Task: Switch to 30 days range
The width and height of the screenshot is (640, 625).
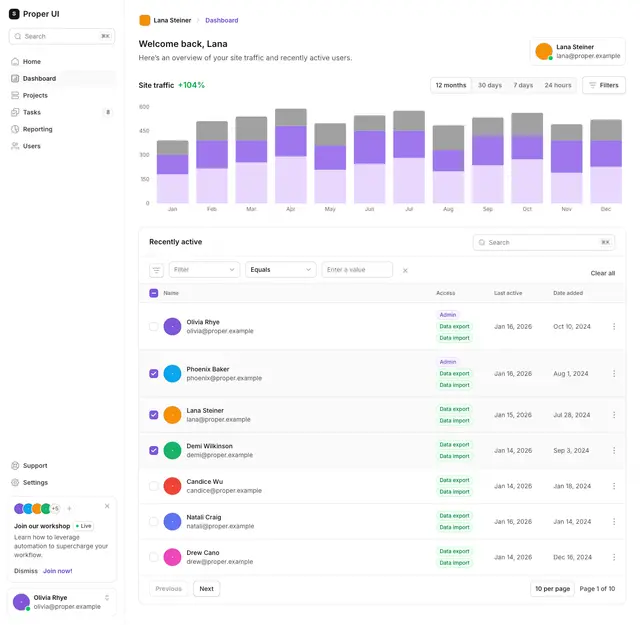Action: pyautogui.click(x=490, y=85)
